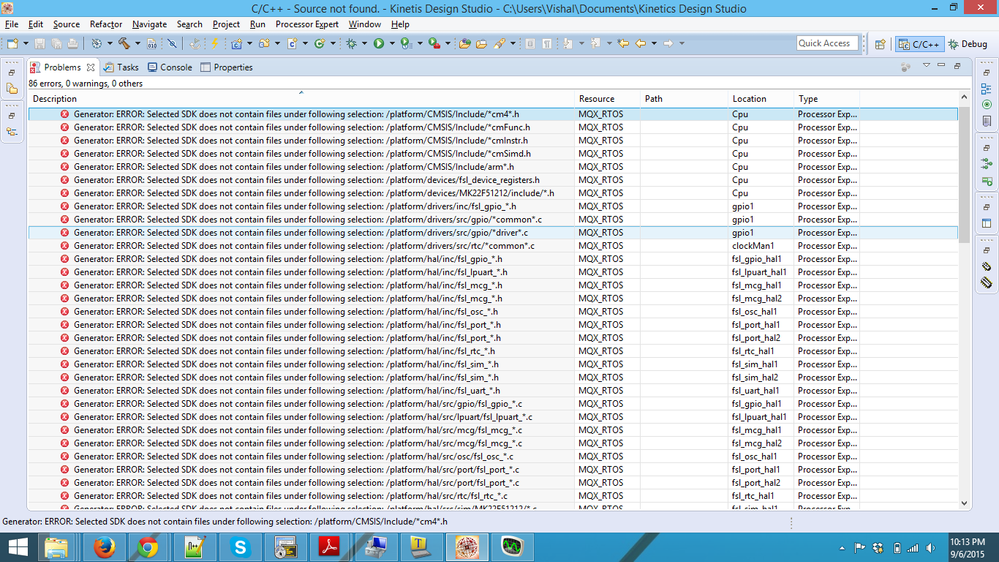Click the Back navigation arrow icon

(640, 43)
